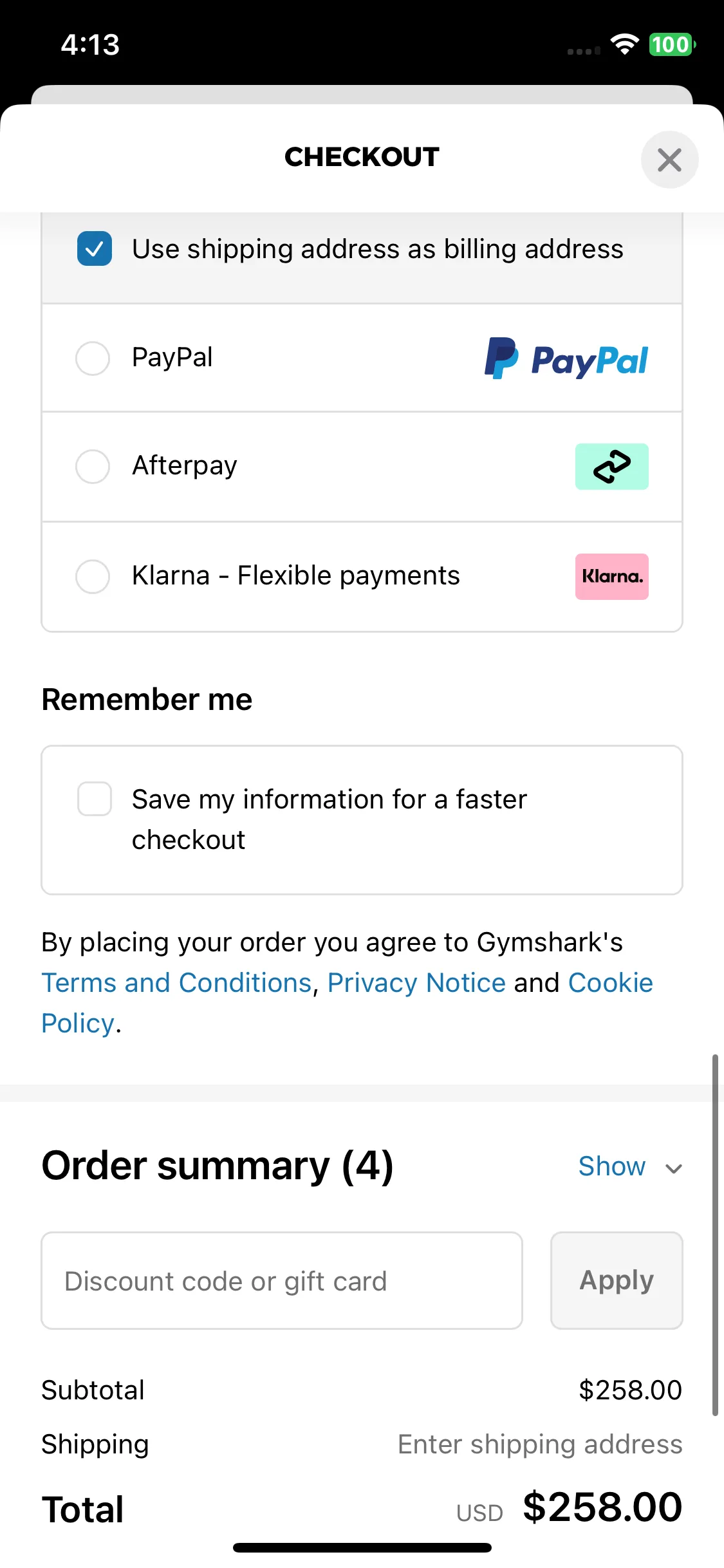Tap the Wi-Fi status icon
724x1568 pixels.
click(624, 44)
